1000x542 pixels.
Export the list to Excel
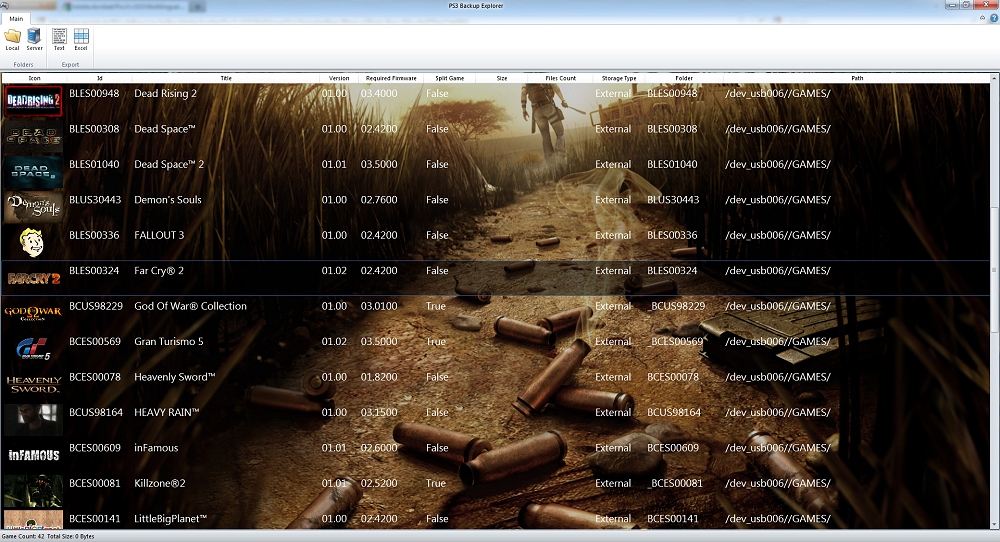click(81, 40)
